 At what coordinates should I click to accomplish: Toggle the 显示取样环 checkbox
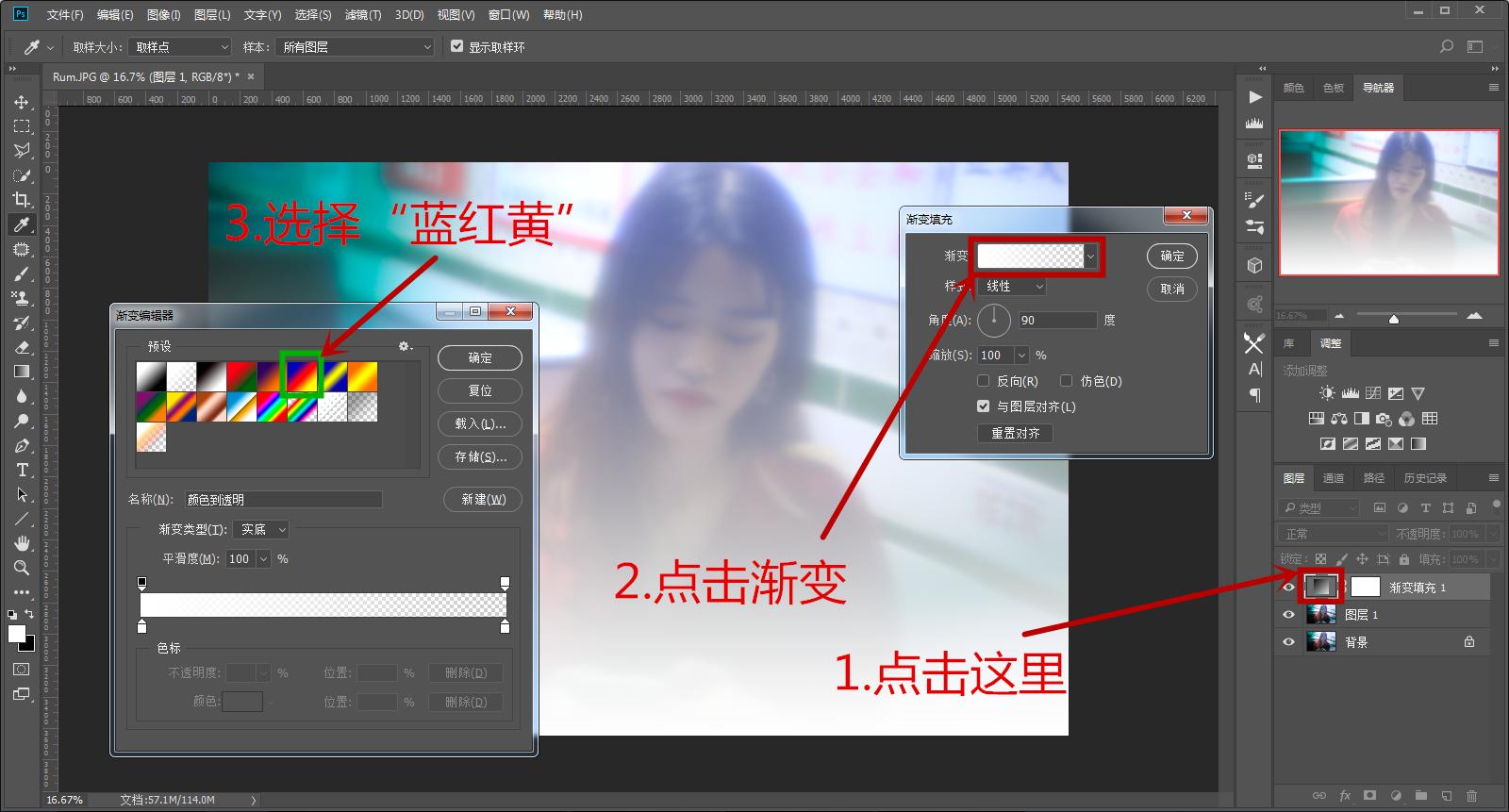coord(457,46)
